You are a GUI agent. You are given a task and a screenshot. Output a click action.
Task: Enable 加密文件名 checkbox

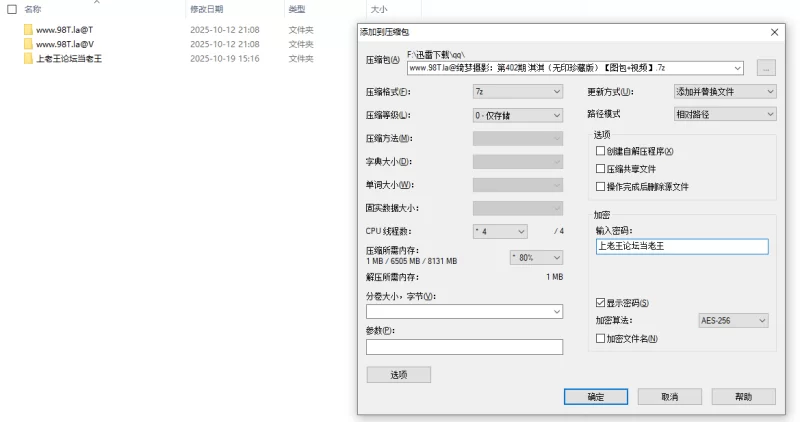(600, 339)
